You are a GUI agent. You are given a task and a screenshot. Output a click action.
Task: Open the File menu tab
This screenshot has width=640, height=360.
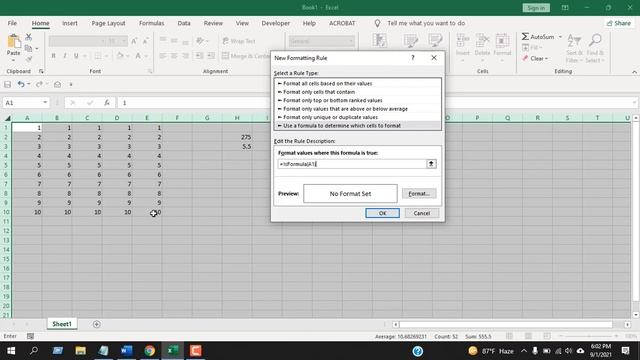click(12, 23)
